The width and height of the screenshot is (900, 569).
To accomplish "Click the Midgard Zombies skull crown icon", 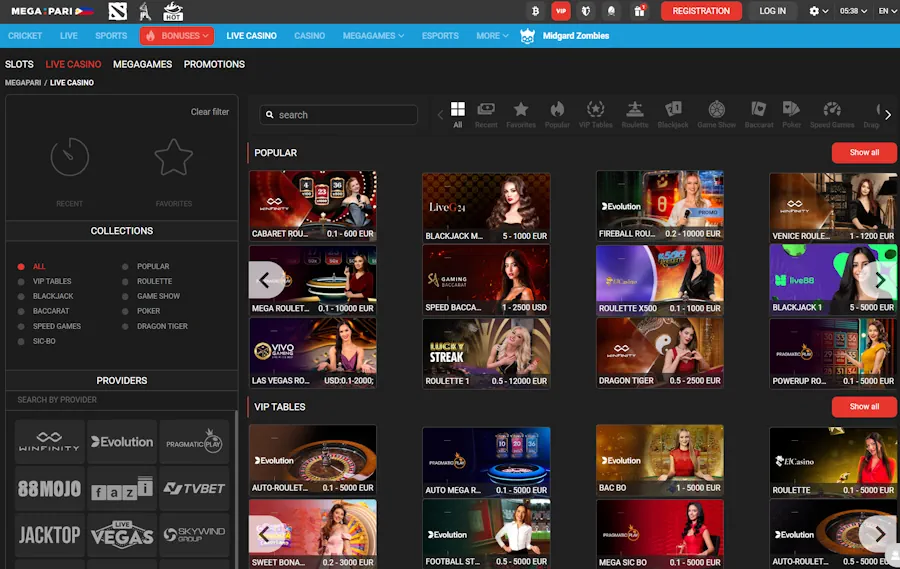I will click(527, 36).
